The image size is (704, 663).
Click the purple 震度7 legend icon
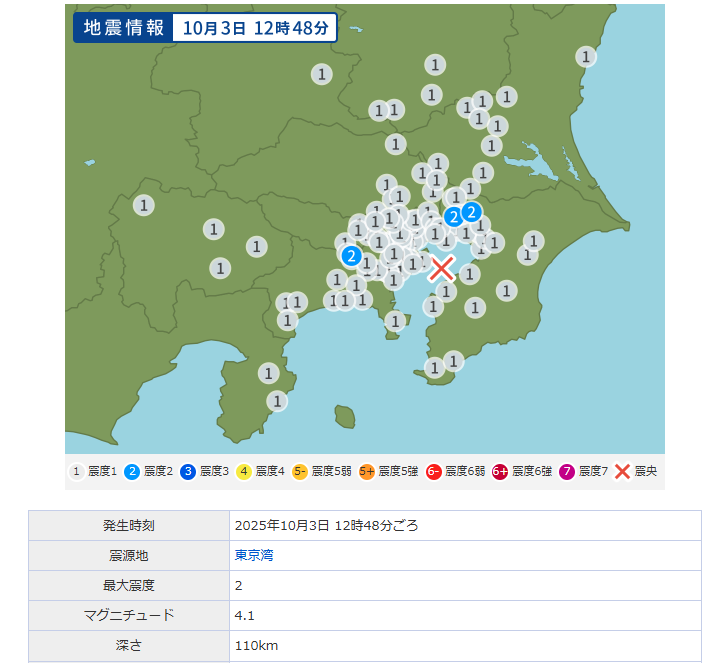[567, 471]
